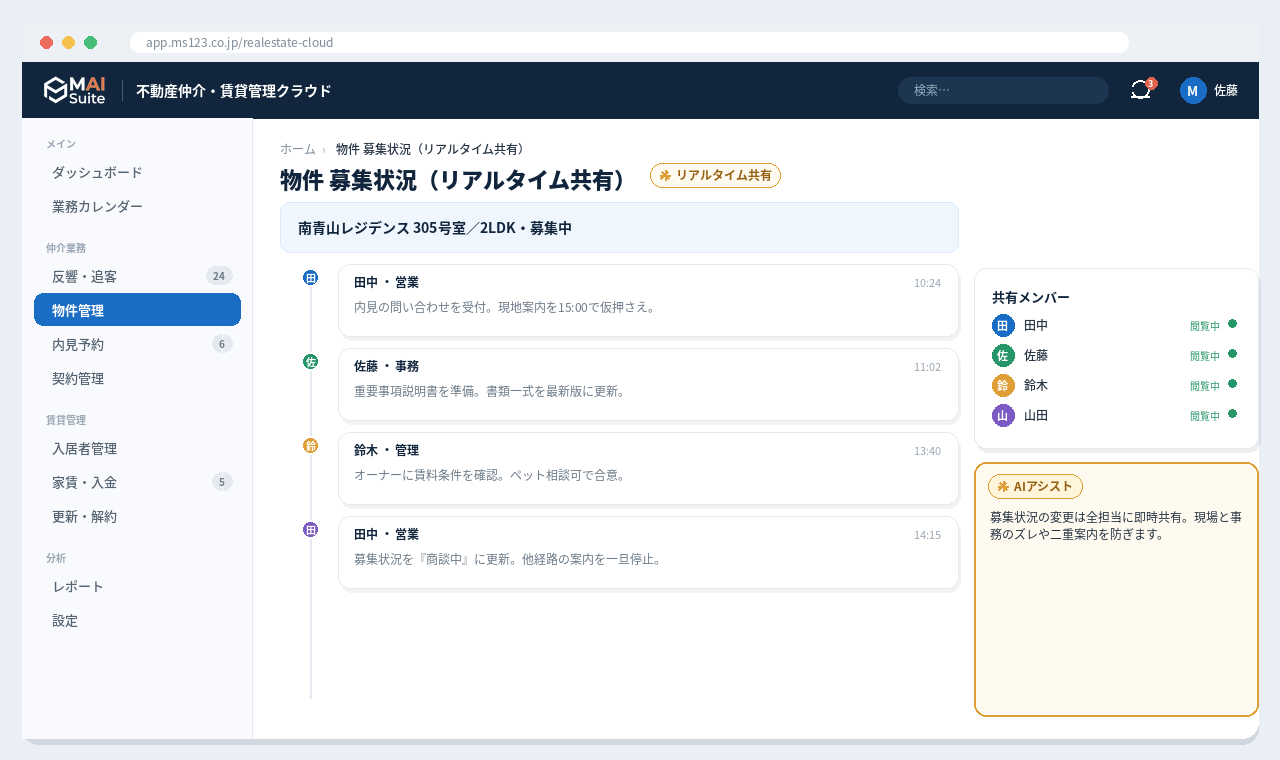
Task: Click the sparkle icon in リアルタイム共有 badge
Action: click(x=665, y=175)
